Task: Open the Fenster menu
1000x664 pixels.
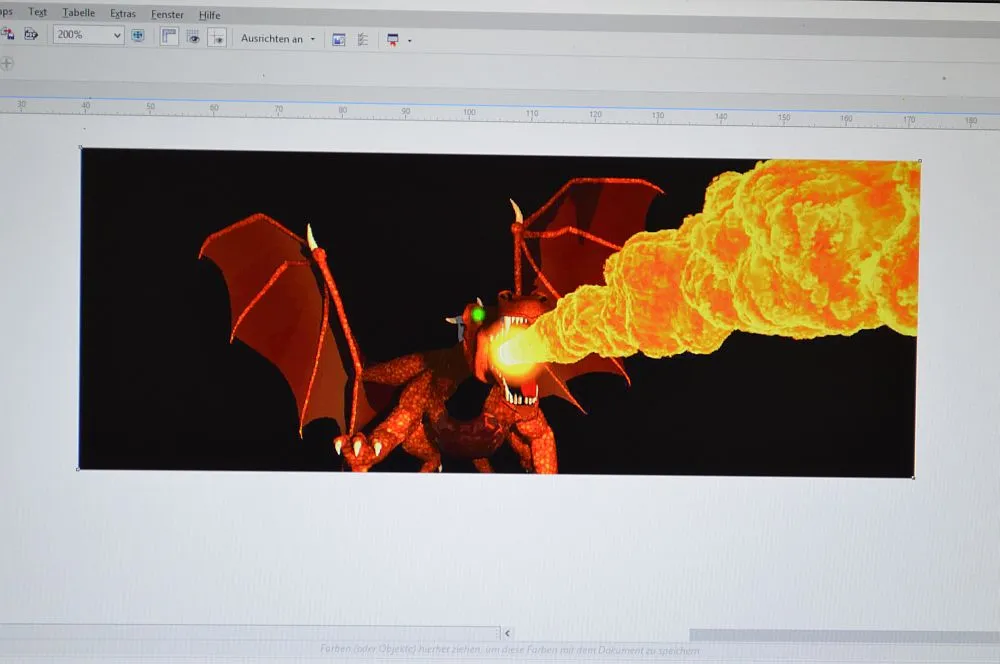Action: click(167, 15)
